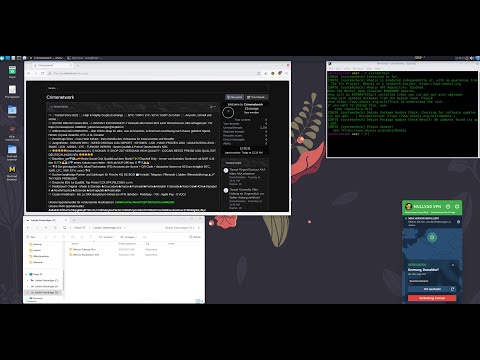Viewport: 480px width, 360px height.
Task: Select the Whonix-Gateway-Xfce folder
Action: pyautogui.click(x=84, y=249)
